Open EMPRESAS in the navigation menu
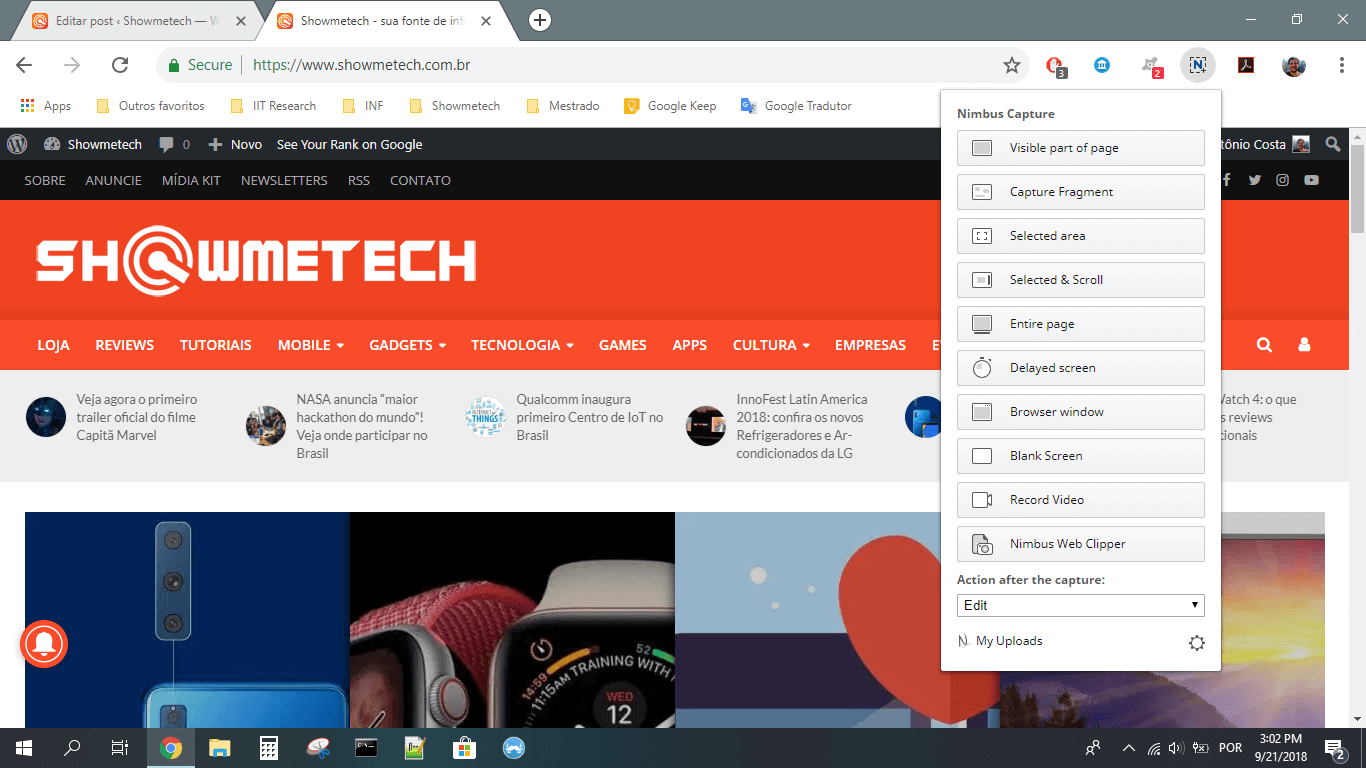The image size is (1366, 768). (x=870, y=345)
